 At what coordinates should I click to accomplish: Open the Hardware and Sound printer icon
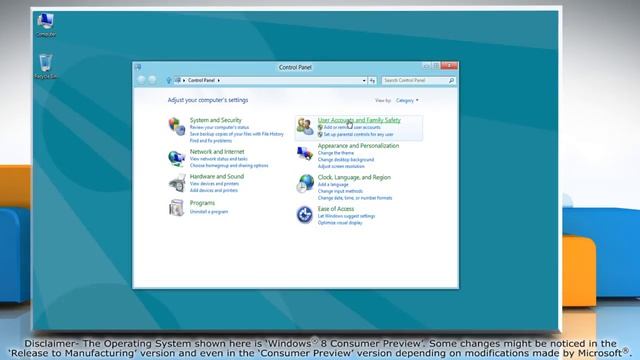pyautogui.click(x=177, y=183)
